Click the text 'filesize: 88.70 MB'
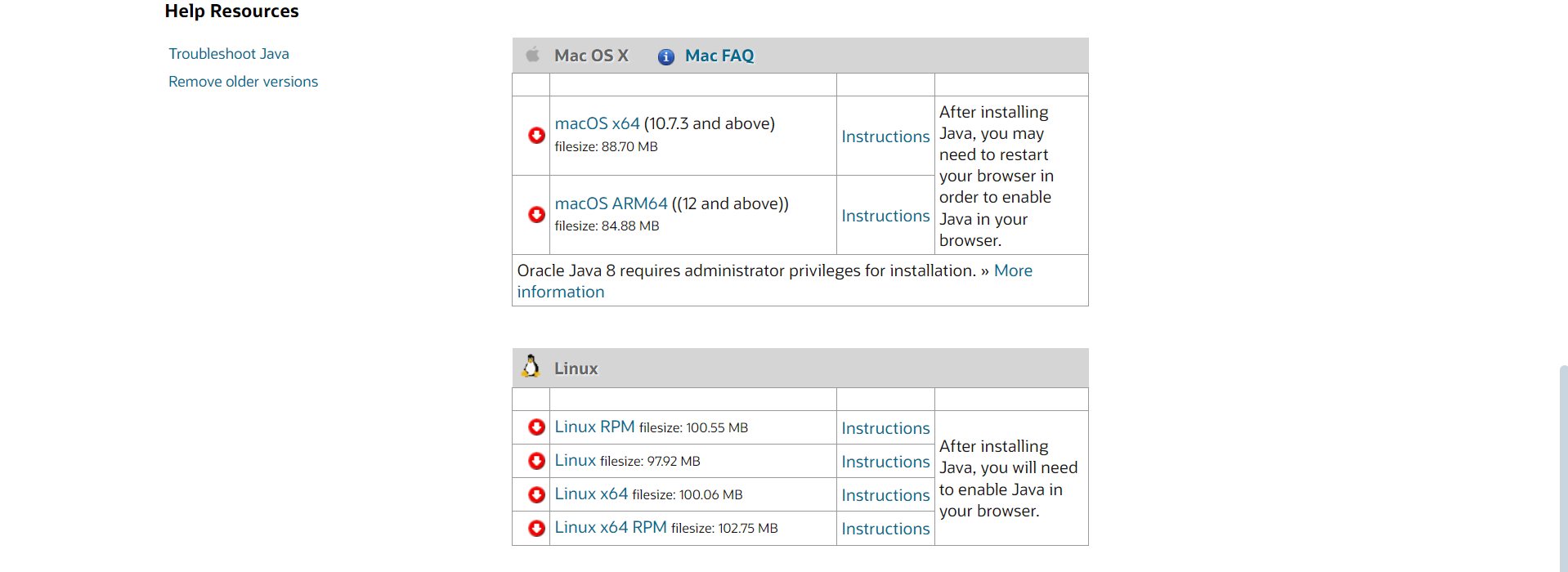The width and height of the screenshot is (1568, 572). (x=606, y=147)
